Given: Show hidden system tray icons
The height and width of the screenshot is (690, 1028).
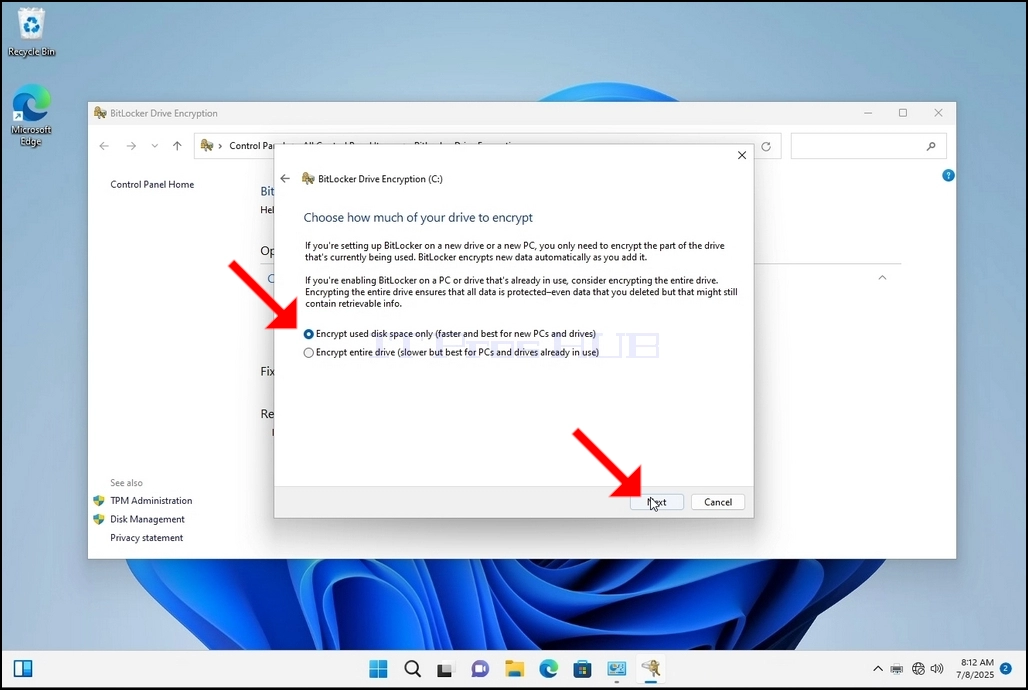Looking at the screenshot, I should click(x=878, y=669).
